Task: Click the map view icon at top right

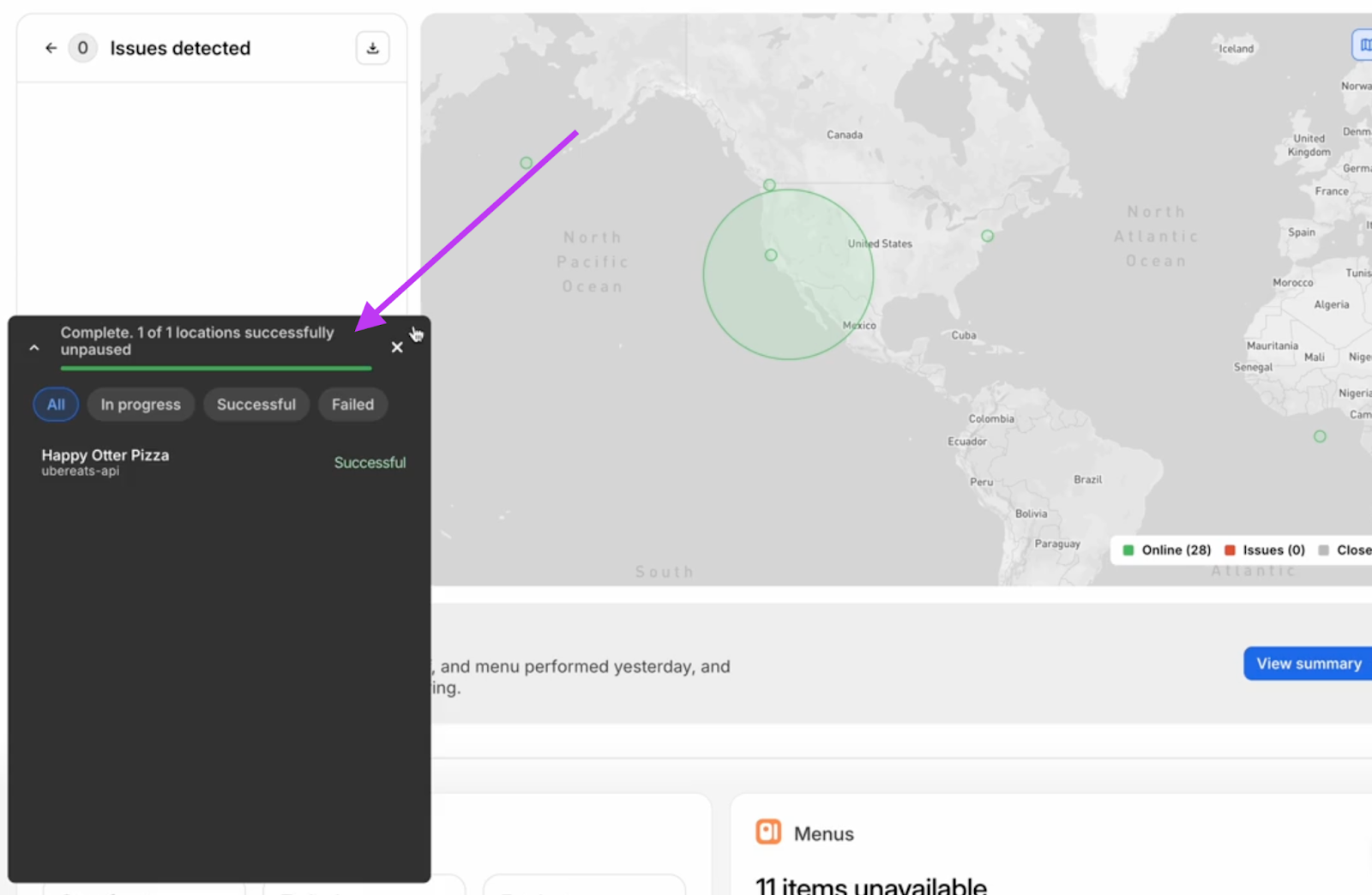Action: [1363, 45]
